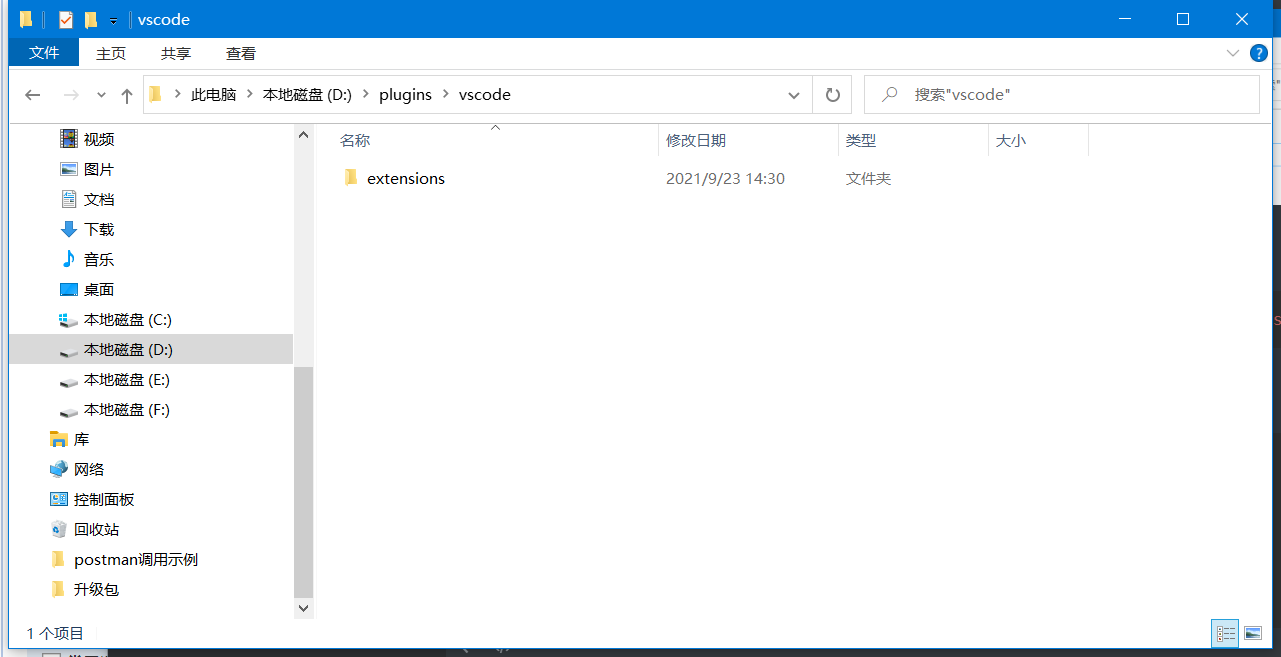The height and width of the screenshot is (657, 1281).
Task: Open the Quick Access toolbar dropdown
Action: coord(112,19)
